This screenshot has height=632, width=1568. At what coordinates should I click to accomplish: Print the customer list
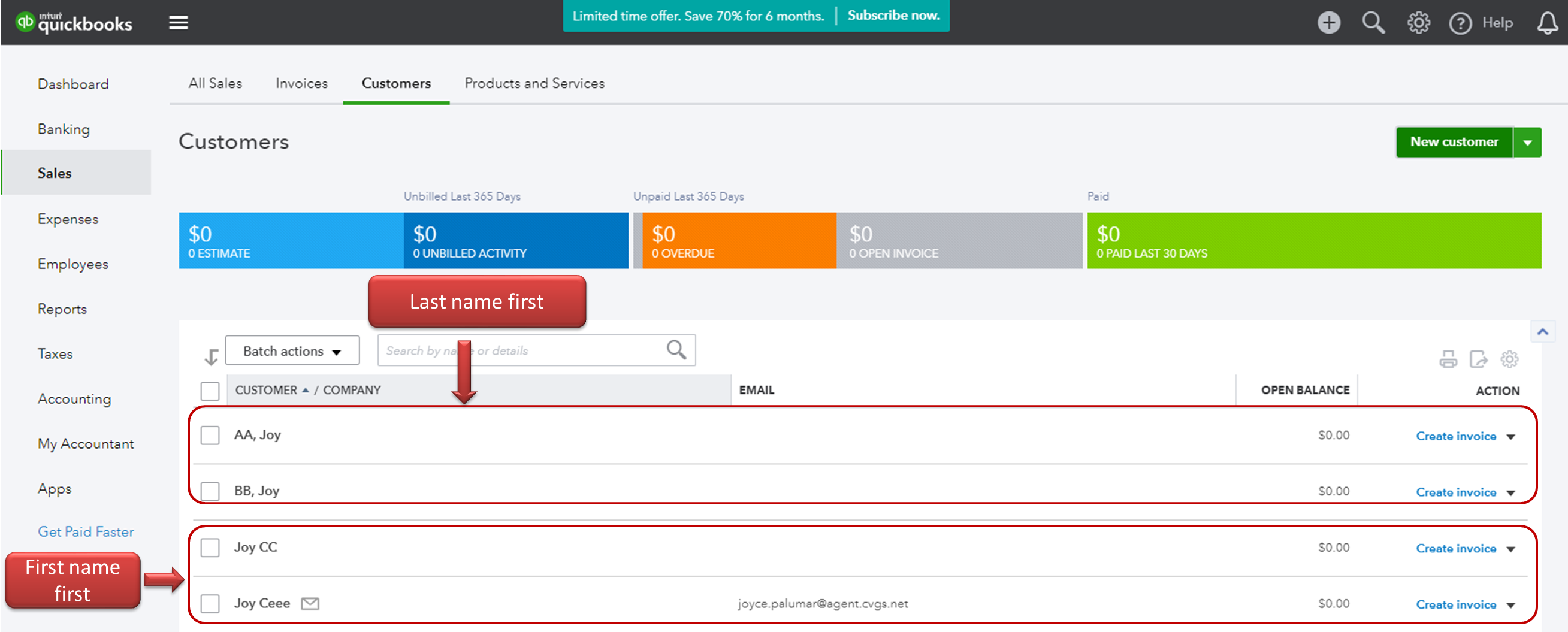(1448, 359)
